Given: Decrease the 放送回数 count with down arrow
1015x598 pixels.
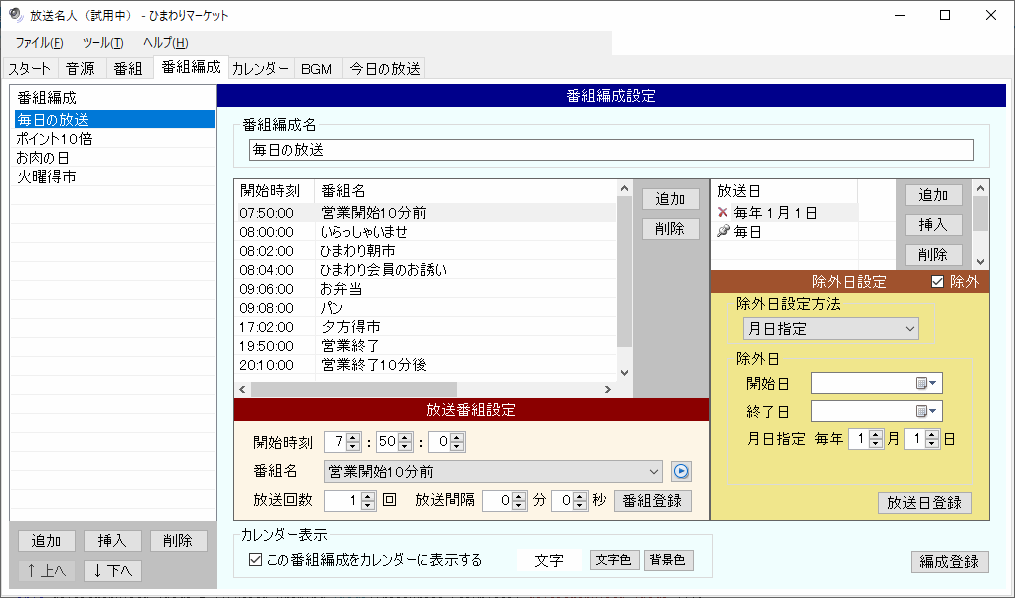Looking at the screenshot, I should [368, 505].
